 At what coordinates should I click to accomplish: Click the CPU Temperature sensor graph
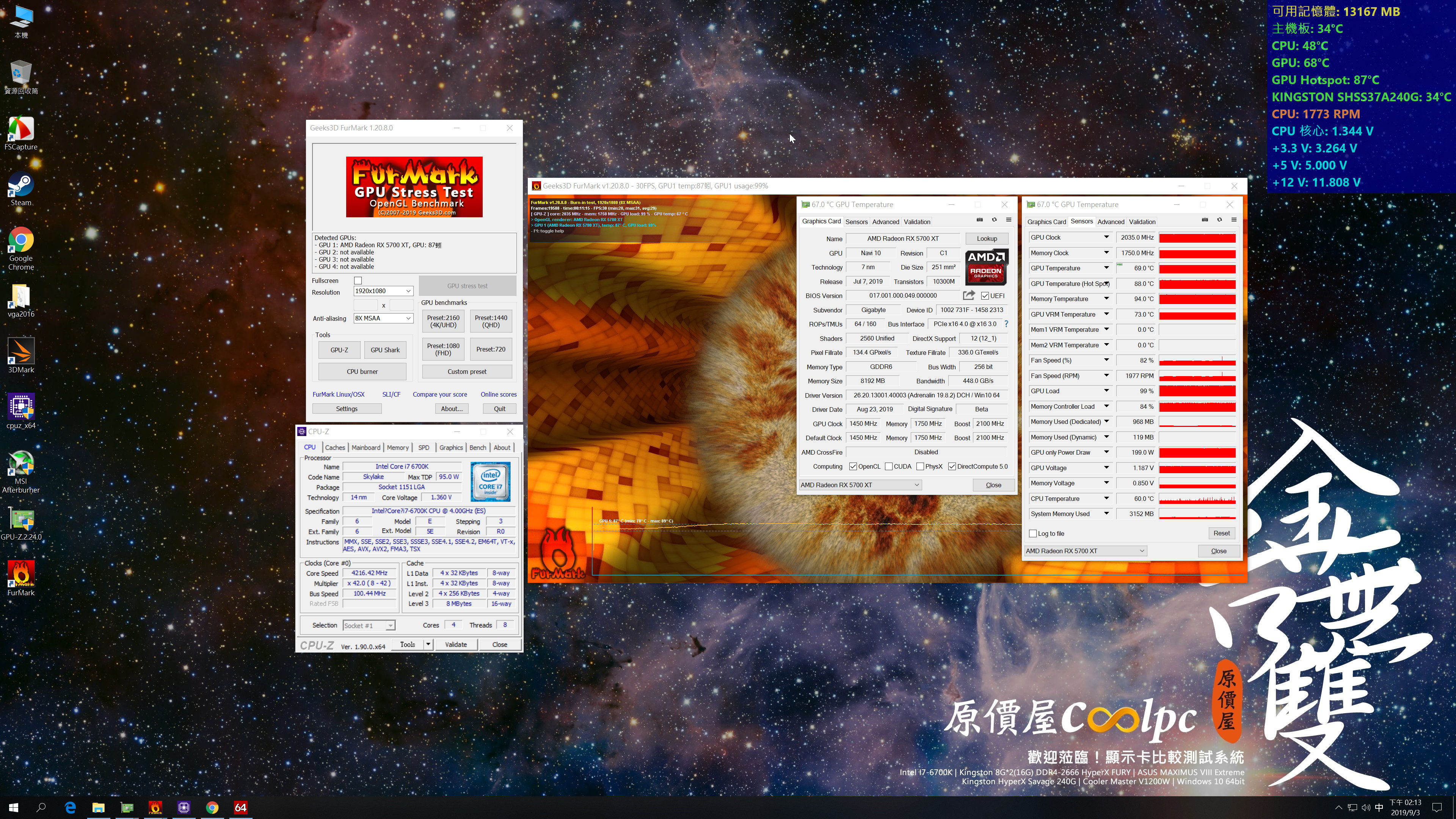[1197, 499]
